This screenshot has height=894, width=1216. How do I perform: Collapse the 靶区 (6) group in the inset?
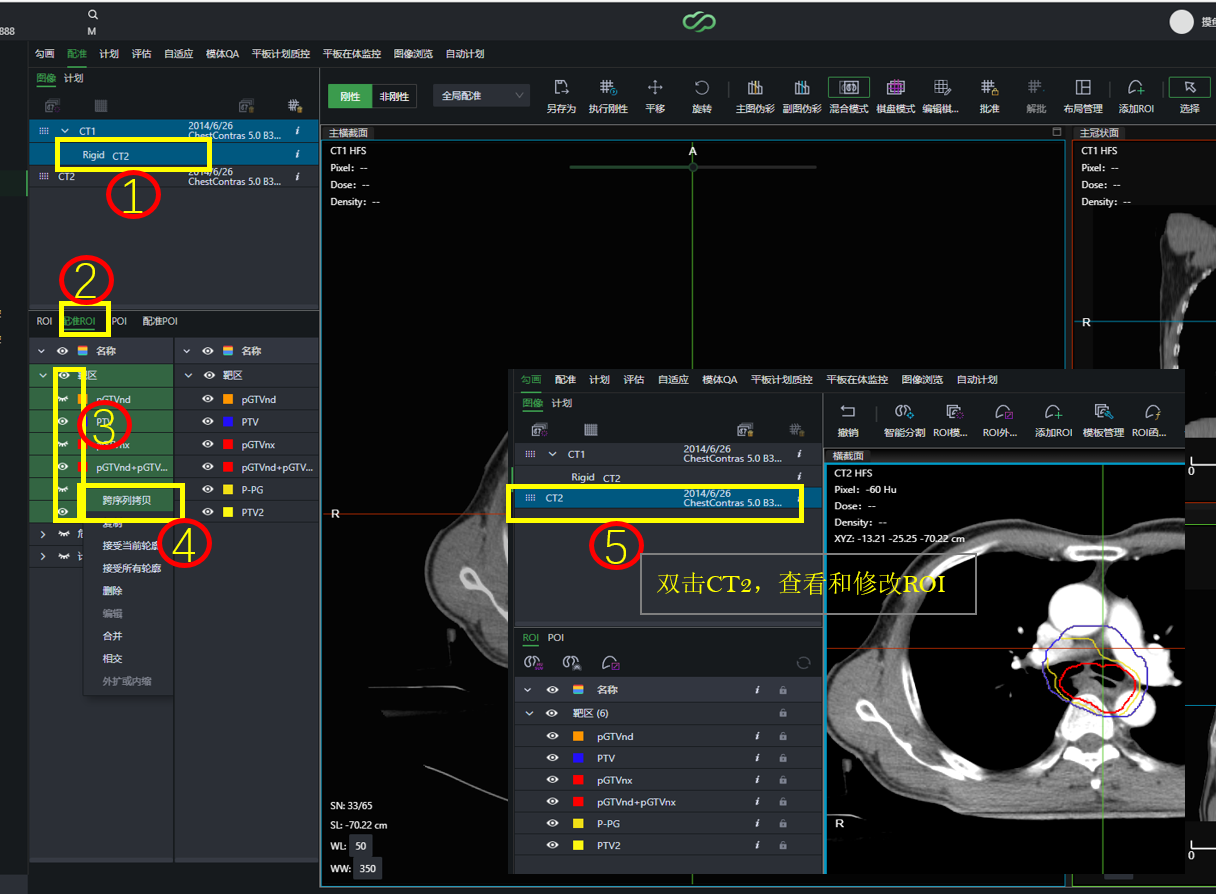click(529, 713)
